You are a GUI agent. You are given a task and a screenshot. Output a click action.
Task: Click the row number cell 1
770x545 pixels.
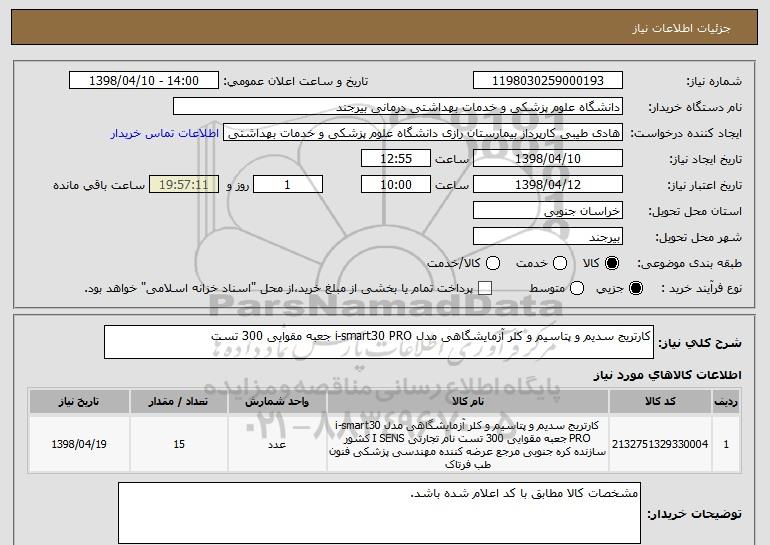[x=726, y=444]
